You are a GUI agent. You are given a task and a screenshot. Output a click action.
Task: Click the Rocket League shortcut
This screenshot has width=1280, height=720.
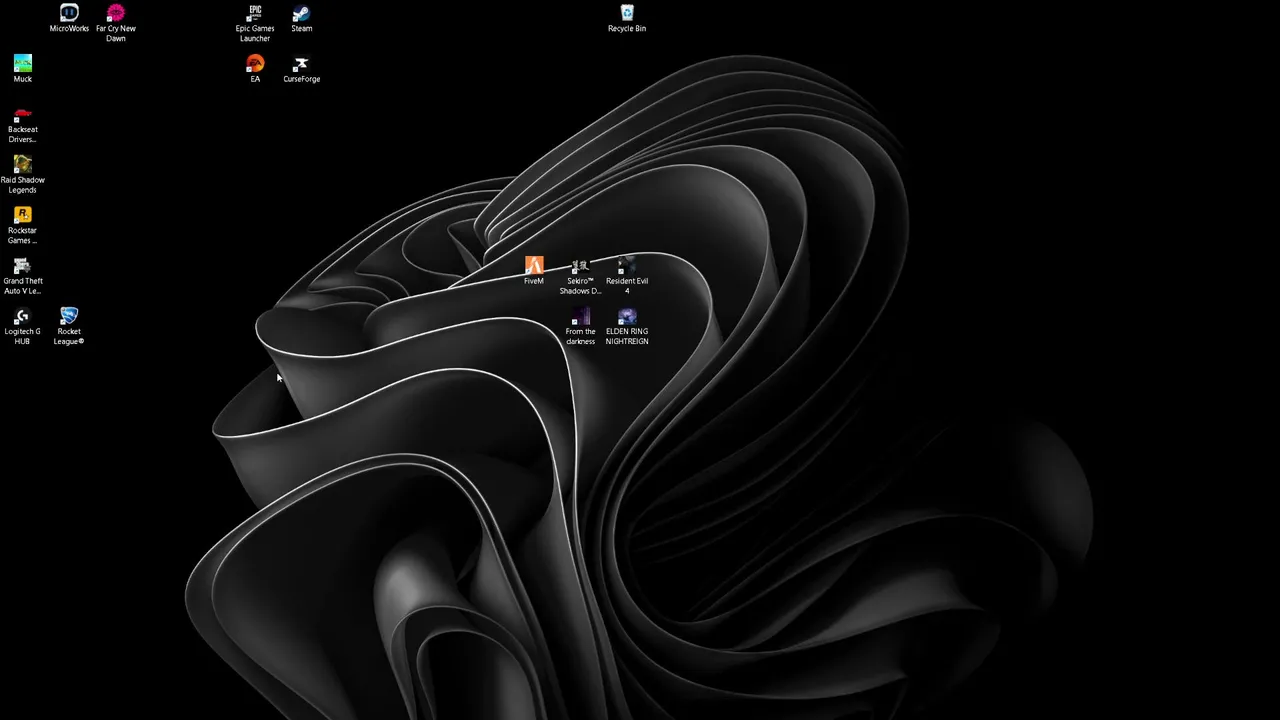tap(69, 327)
